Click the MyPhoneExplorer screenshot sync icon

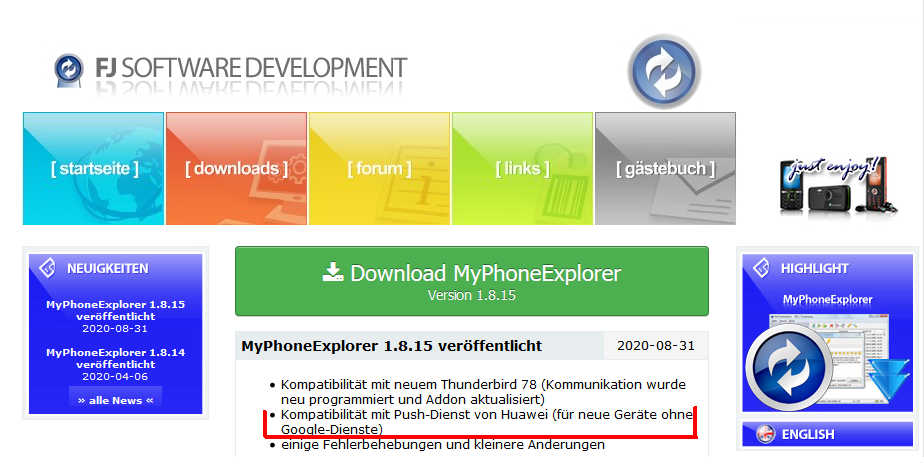[x=790, y=367]
